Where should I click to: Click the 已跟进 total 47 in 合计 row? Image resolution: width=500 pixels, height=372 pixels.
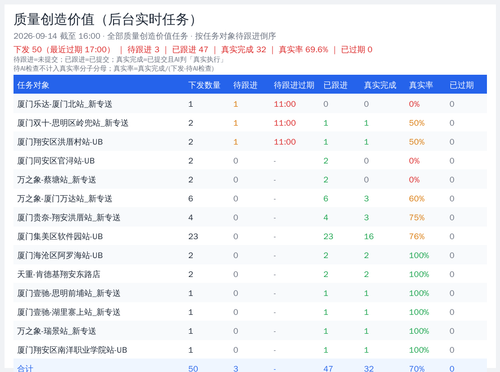tap(328, 369)
